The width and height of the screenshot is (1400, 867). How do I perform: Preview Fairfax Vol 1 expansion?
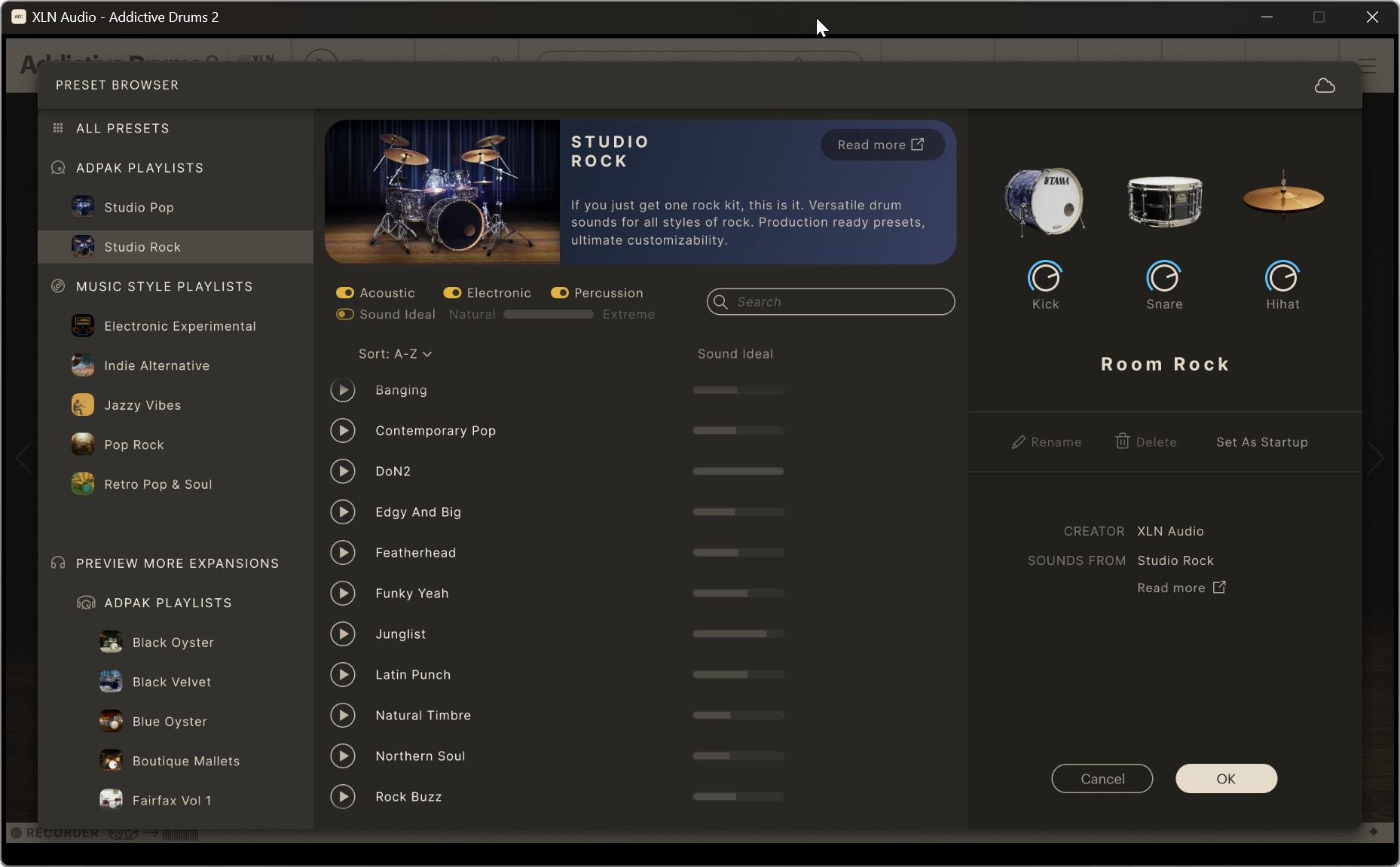pyautogui.click(x=176, y=801)
